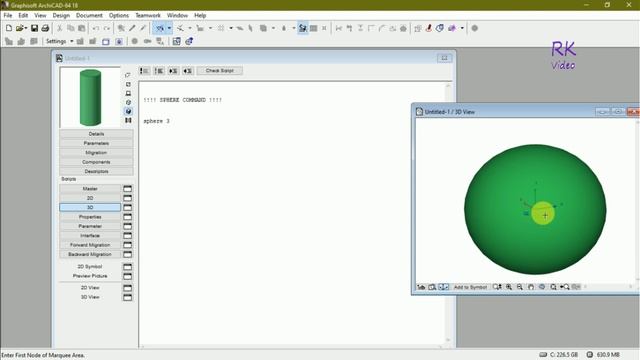This screenshot has height=360, width=640.
Task: Click the green cylinder preview thumbnail
Action: pyautogui.click(x=90, y=98)
